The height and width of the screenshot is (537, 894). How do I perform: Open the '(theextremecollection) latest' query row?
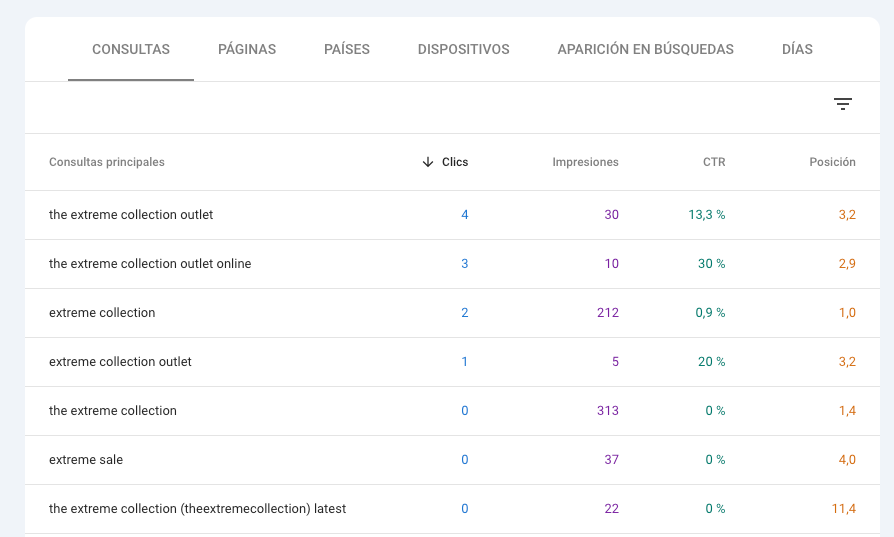tap(452, 509)
